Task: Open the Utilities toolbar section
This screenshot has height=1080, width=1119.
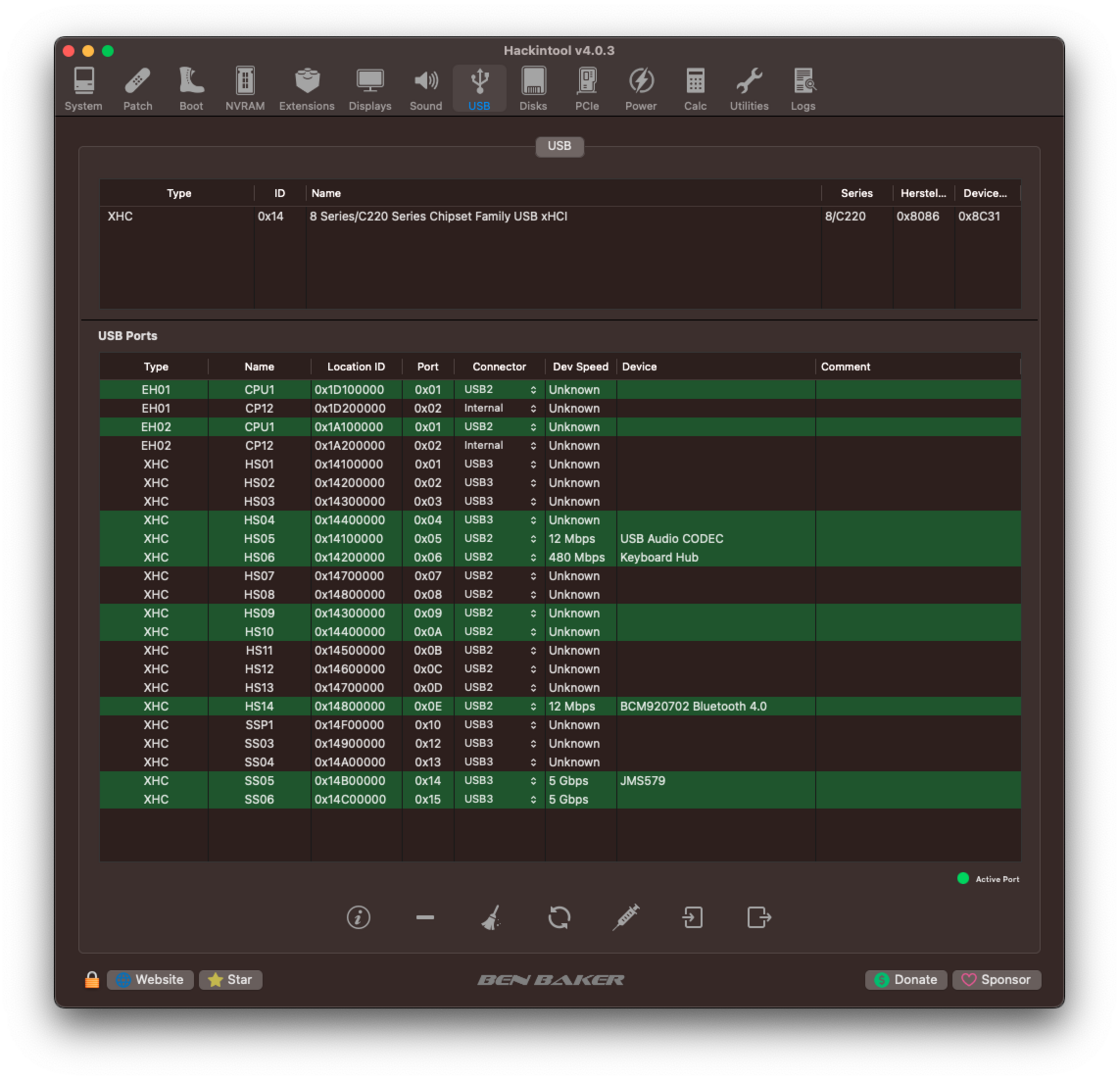Action: 749,89
